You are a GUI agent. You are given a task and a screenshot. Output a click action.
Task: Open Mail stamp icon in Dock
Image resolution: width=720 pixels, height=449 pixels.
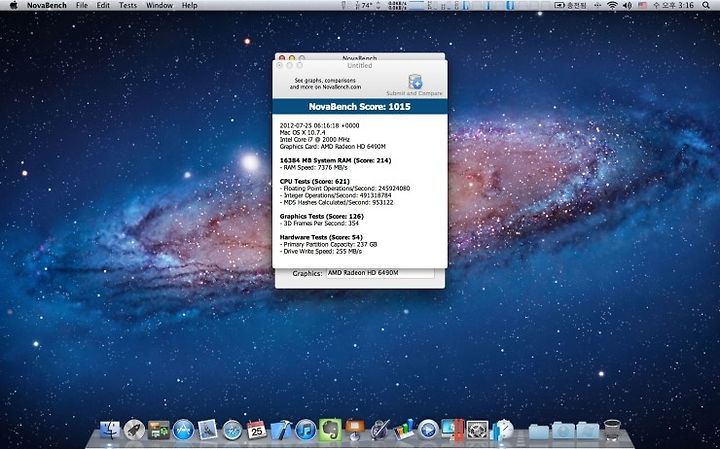[208, 430]
